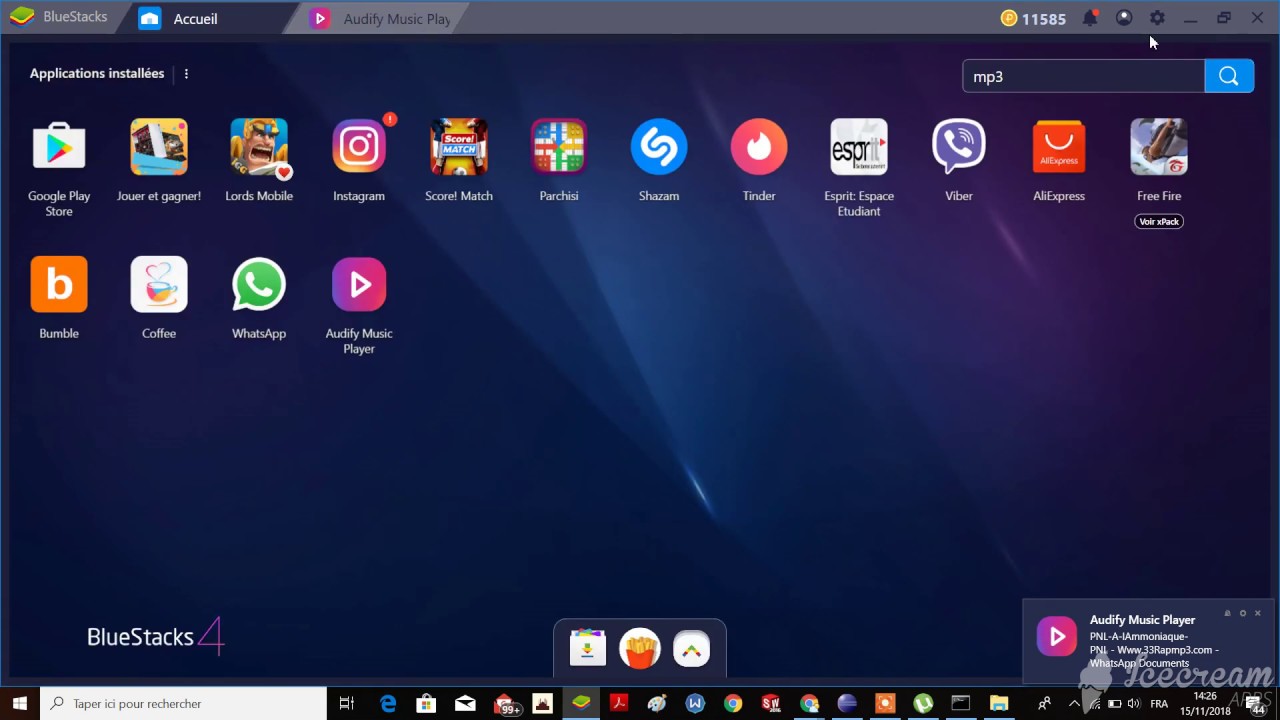Mute notifications via bell on Audify popup

pyautogui.click(x=1227, y=613)
